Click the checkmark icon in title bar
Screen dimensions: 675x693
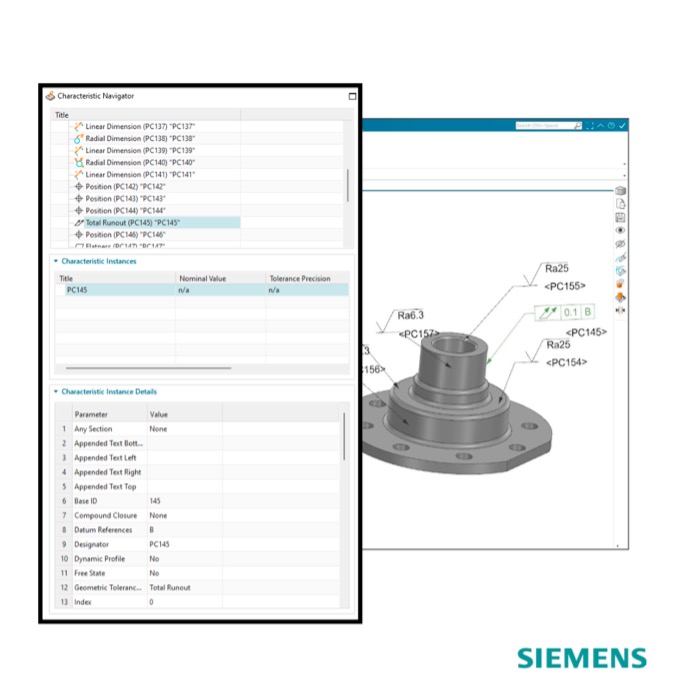point(622,126)
